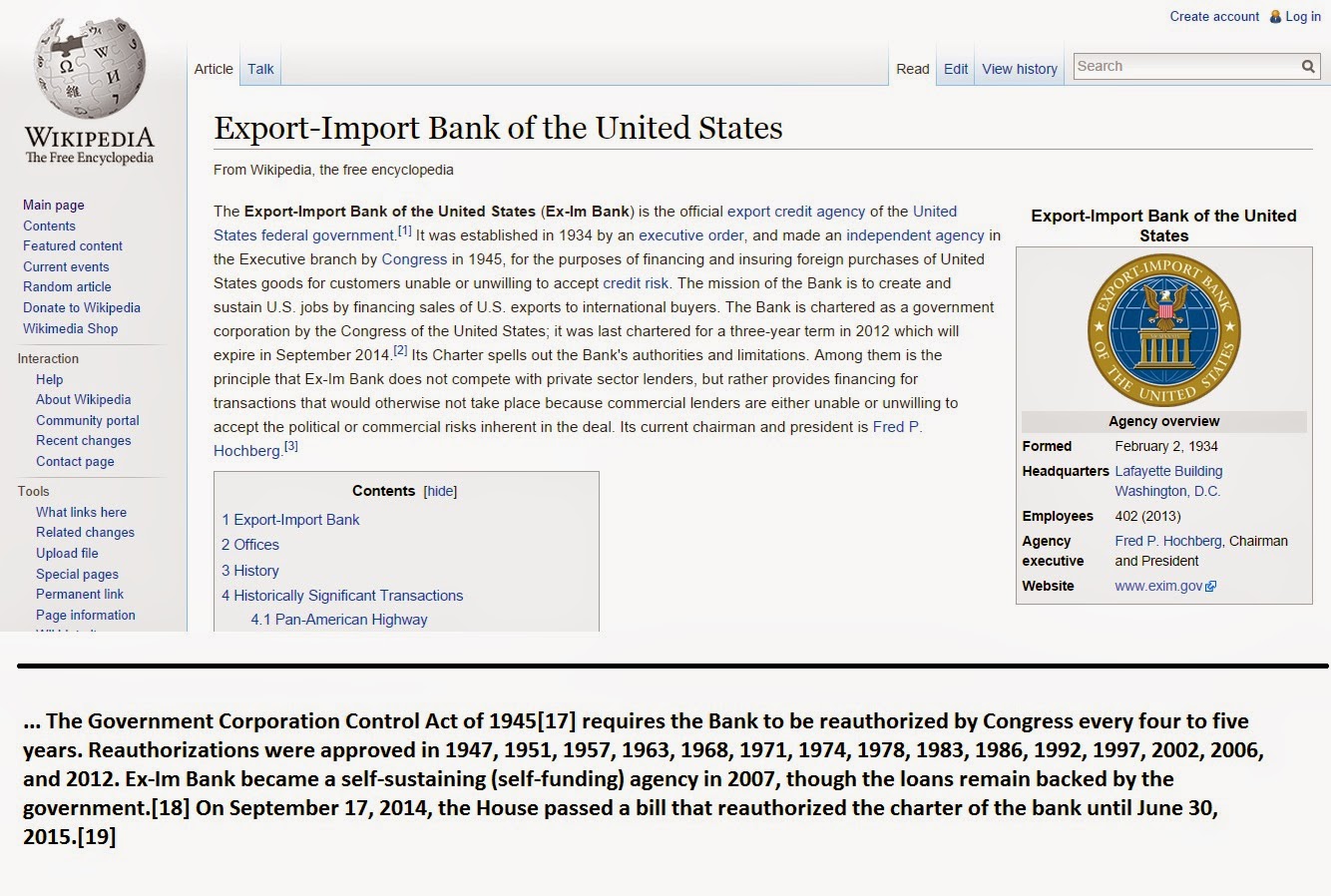Click the Employees value 402 (2013)
The width and height of the screenshot is (1331, 896).
tap(1147, 516)
